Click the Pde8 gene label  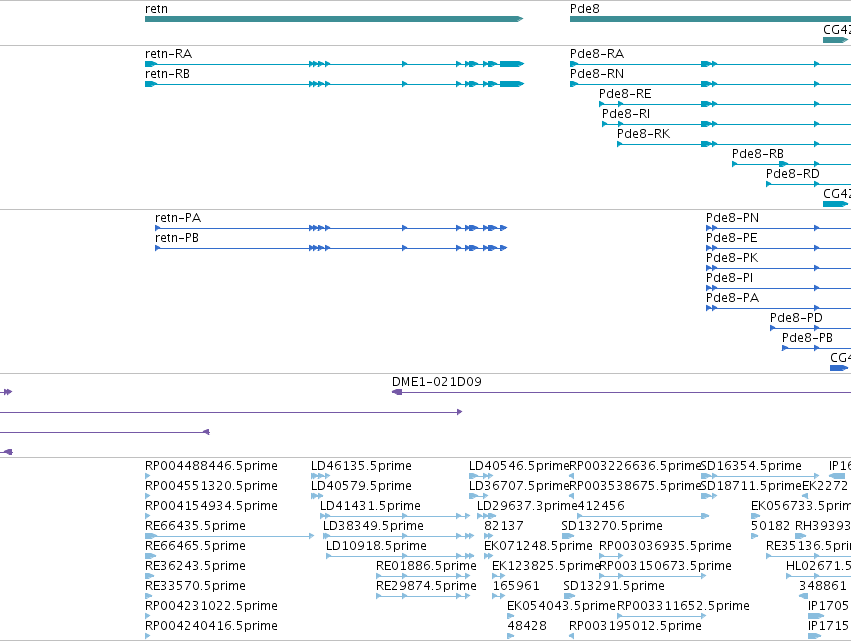pos(585,9)
